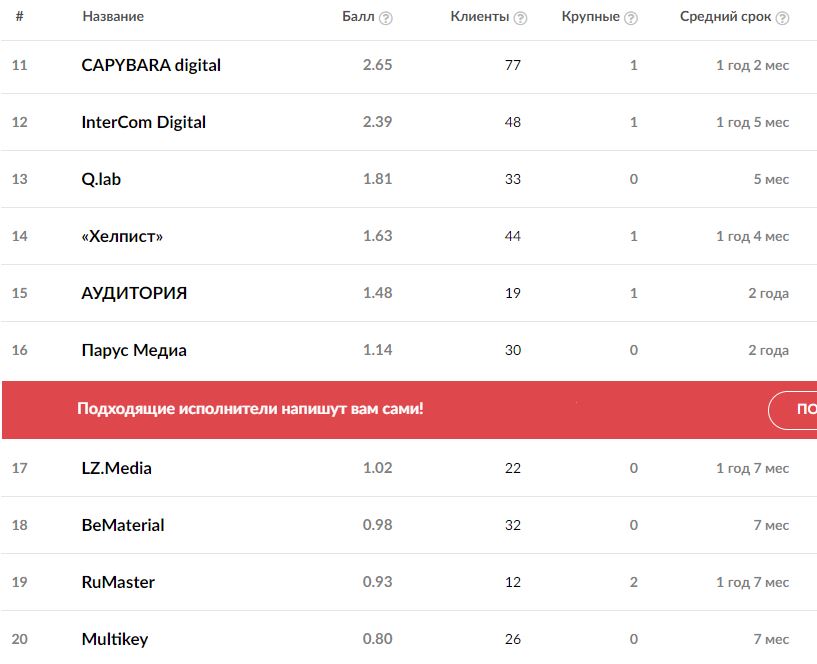Open RuMaster agency link
Screen dimensions: 817x664
[x=118, y=582]
